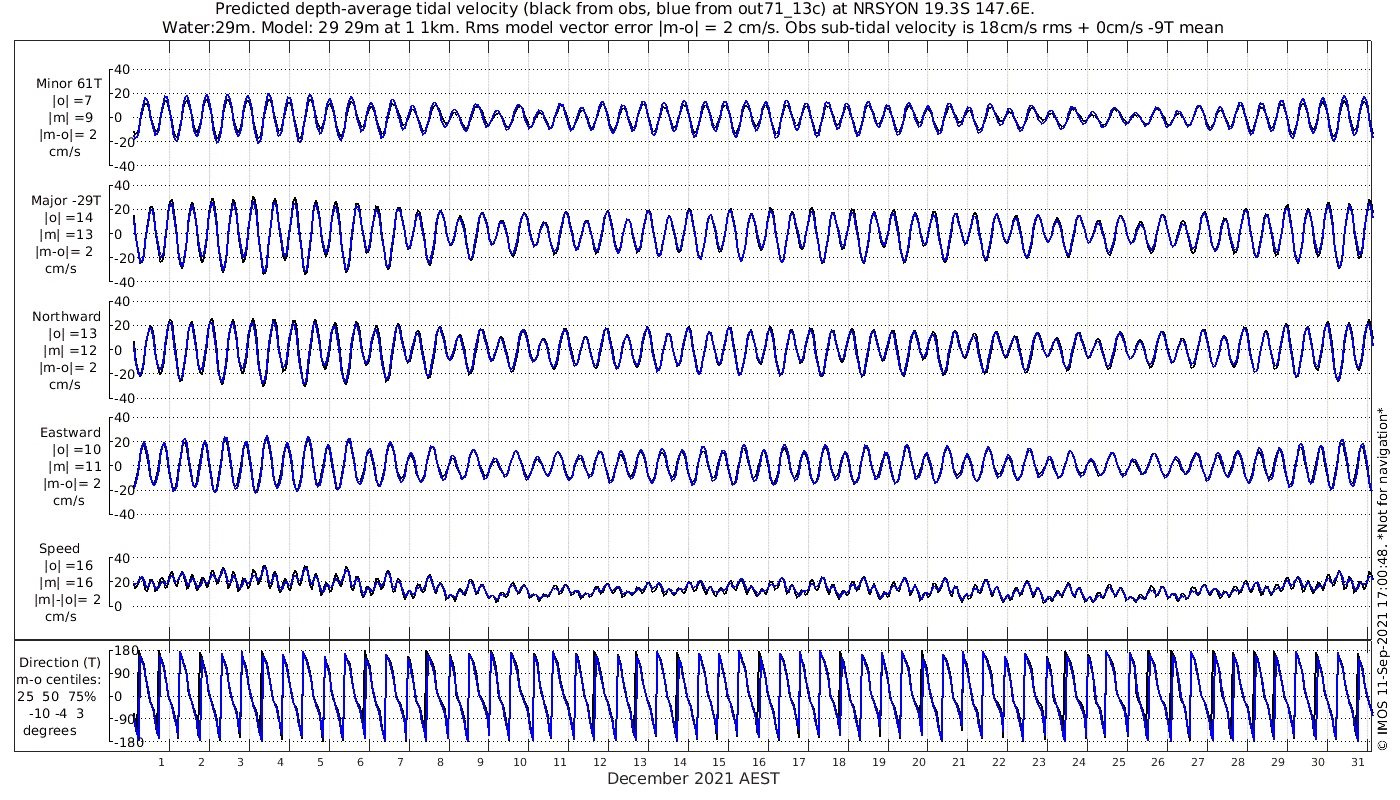The image size is (1400, 800).
Task: Click '|m-o|= 2' under the Minor 61T label
Action: (x=67, y=135)
